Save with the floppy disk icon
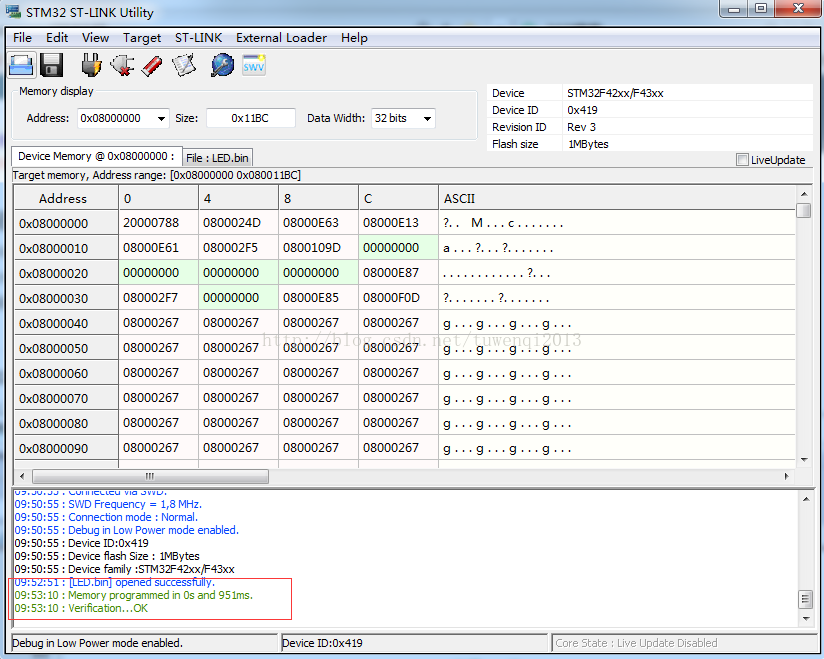 click(52, 66)
